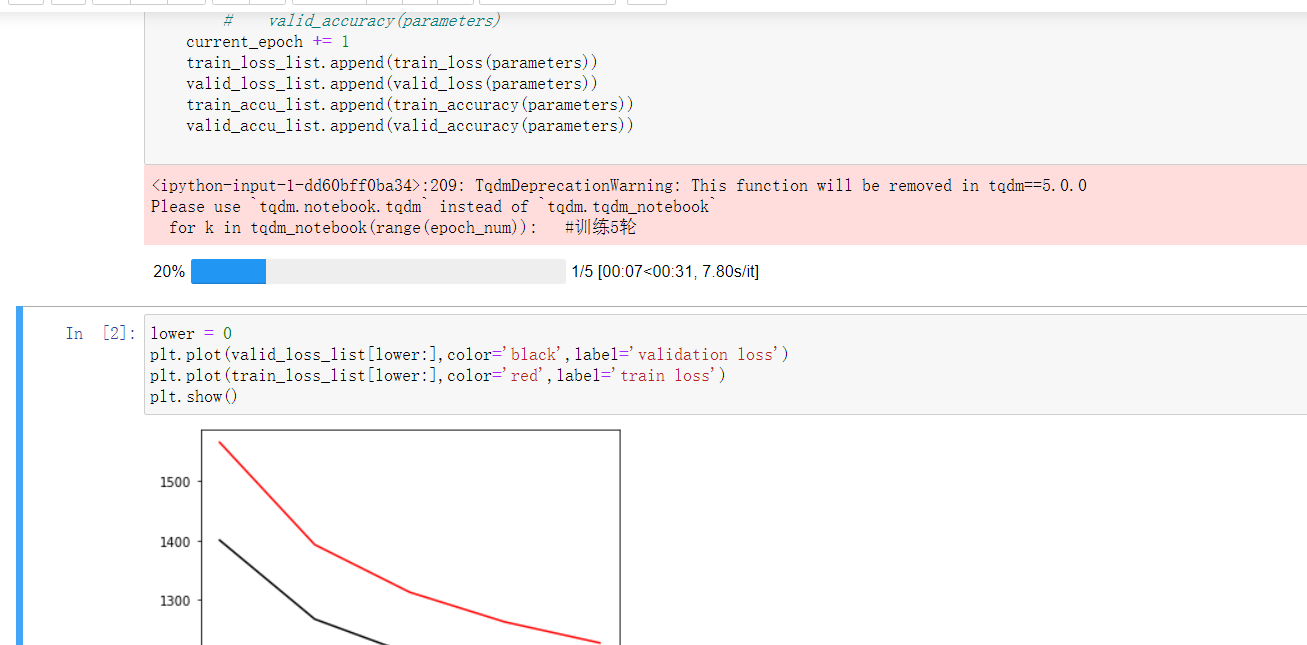Viewport: 1307px width, 645px height.
Task: Click the 'for k in tqdm_notebook' warning line
Action: pos(402,228)
